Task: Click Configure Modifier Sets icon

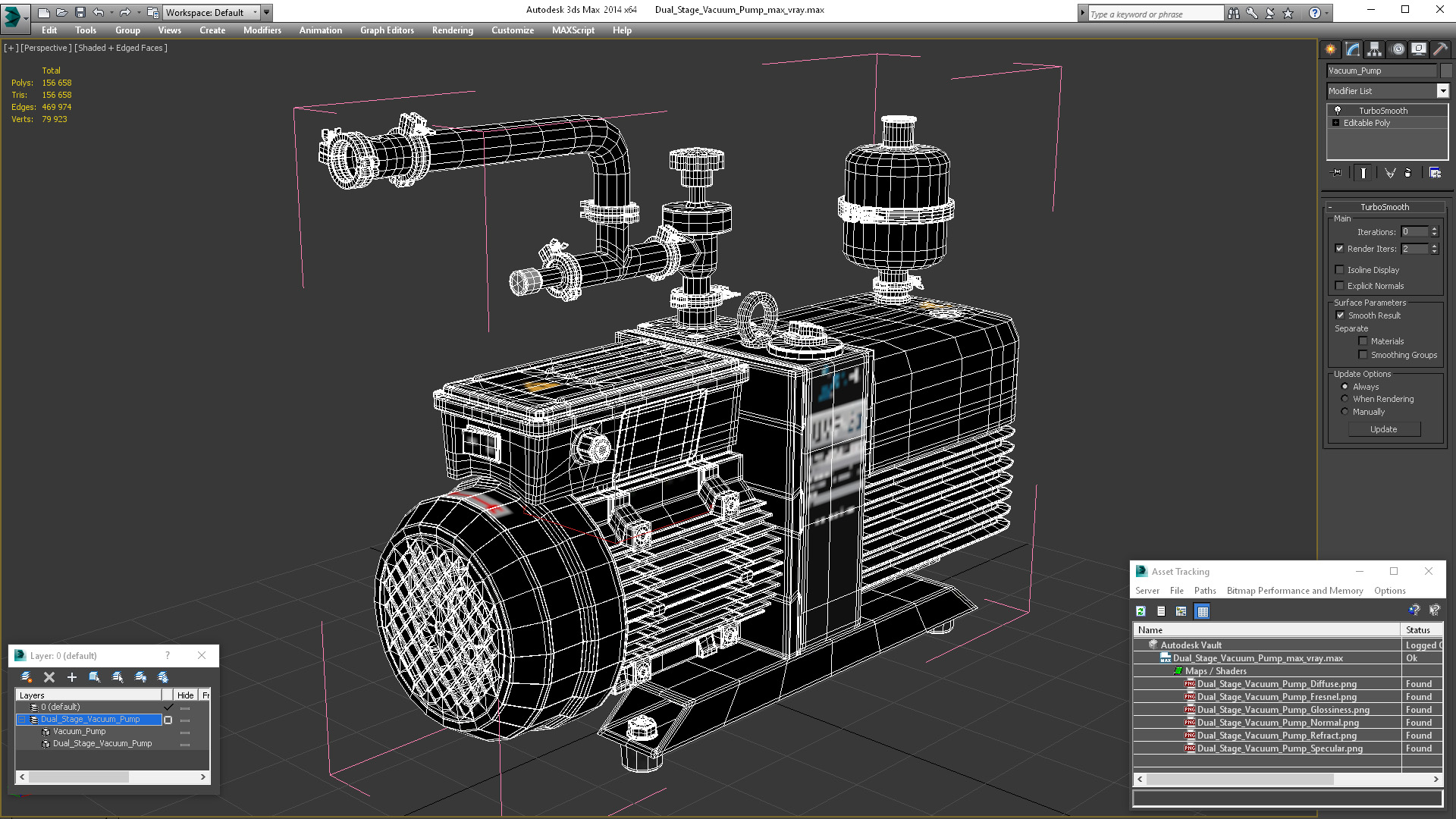Action: [1435, 173]
